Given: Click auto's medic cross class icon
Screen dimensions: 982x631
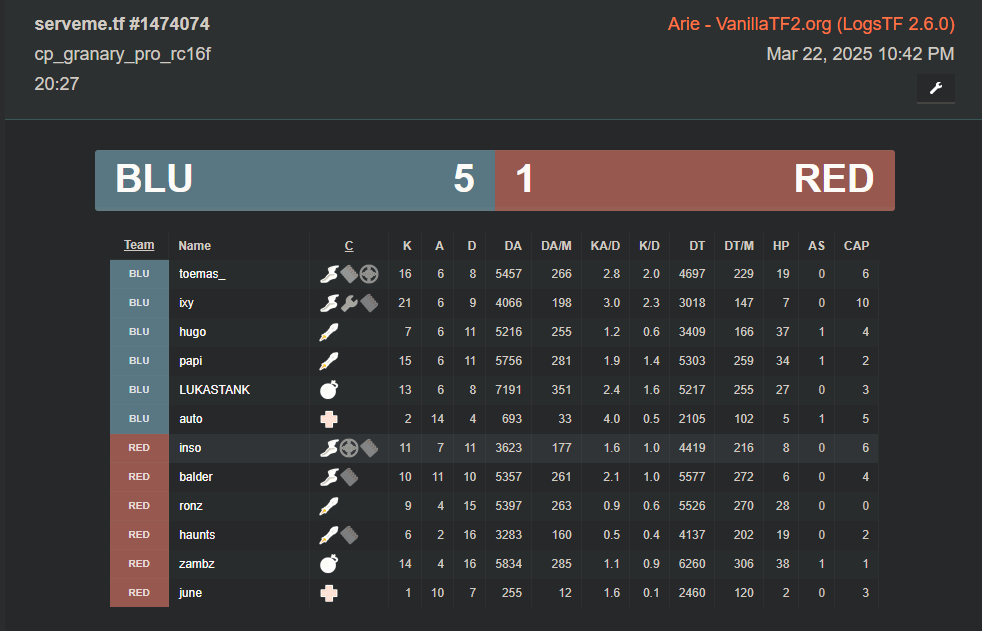Looking at the screenshot, I should [x=329, y=419].
